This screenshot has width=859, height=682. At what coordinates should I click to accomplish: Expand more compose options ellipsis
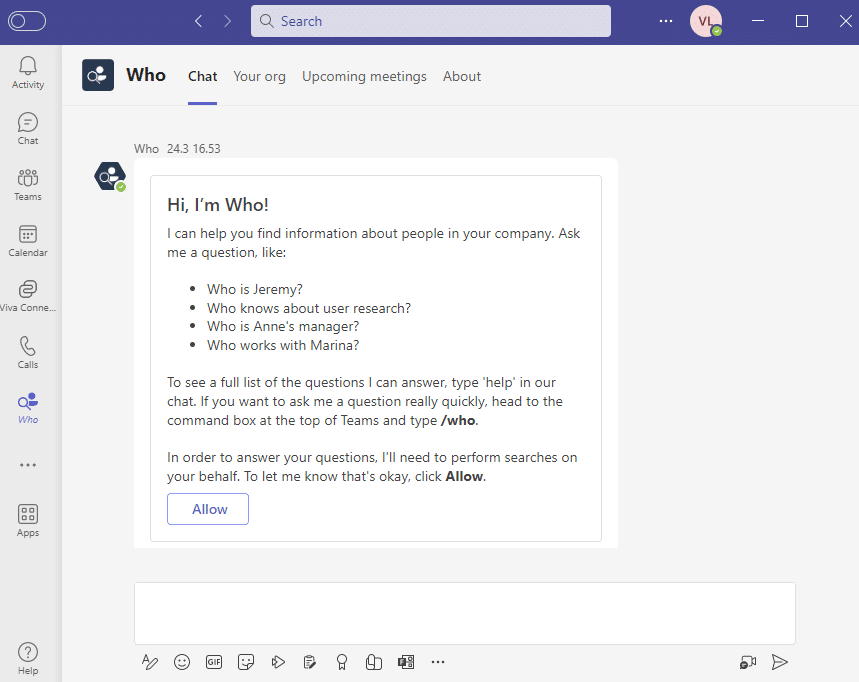(x=438, y=662)
